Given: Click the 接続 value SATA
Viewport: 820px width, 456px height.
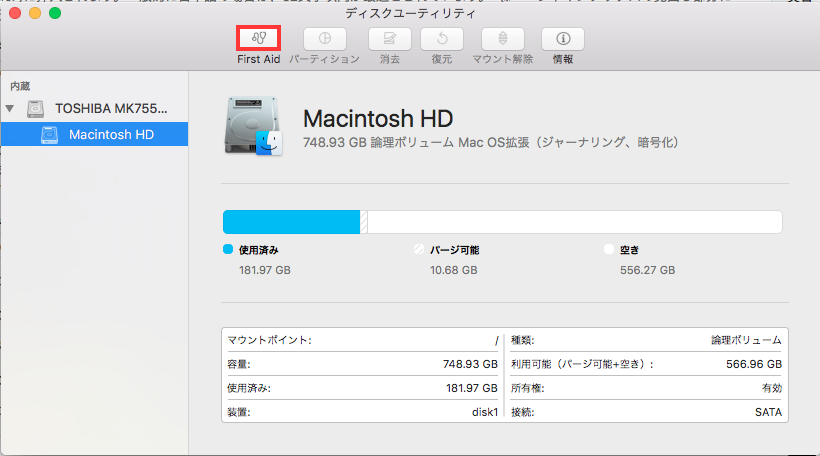Looking at the screenshot, I should click(x=768, y=412).
